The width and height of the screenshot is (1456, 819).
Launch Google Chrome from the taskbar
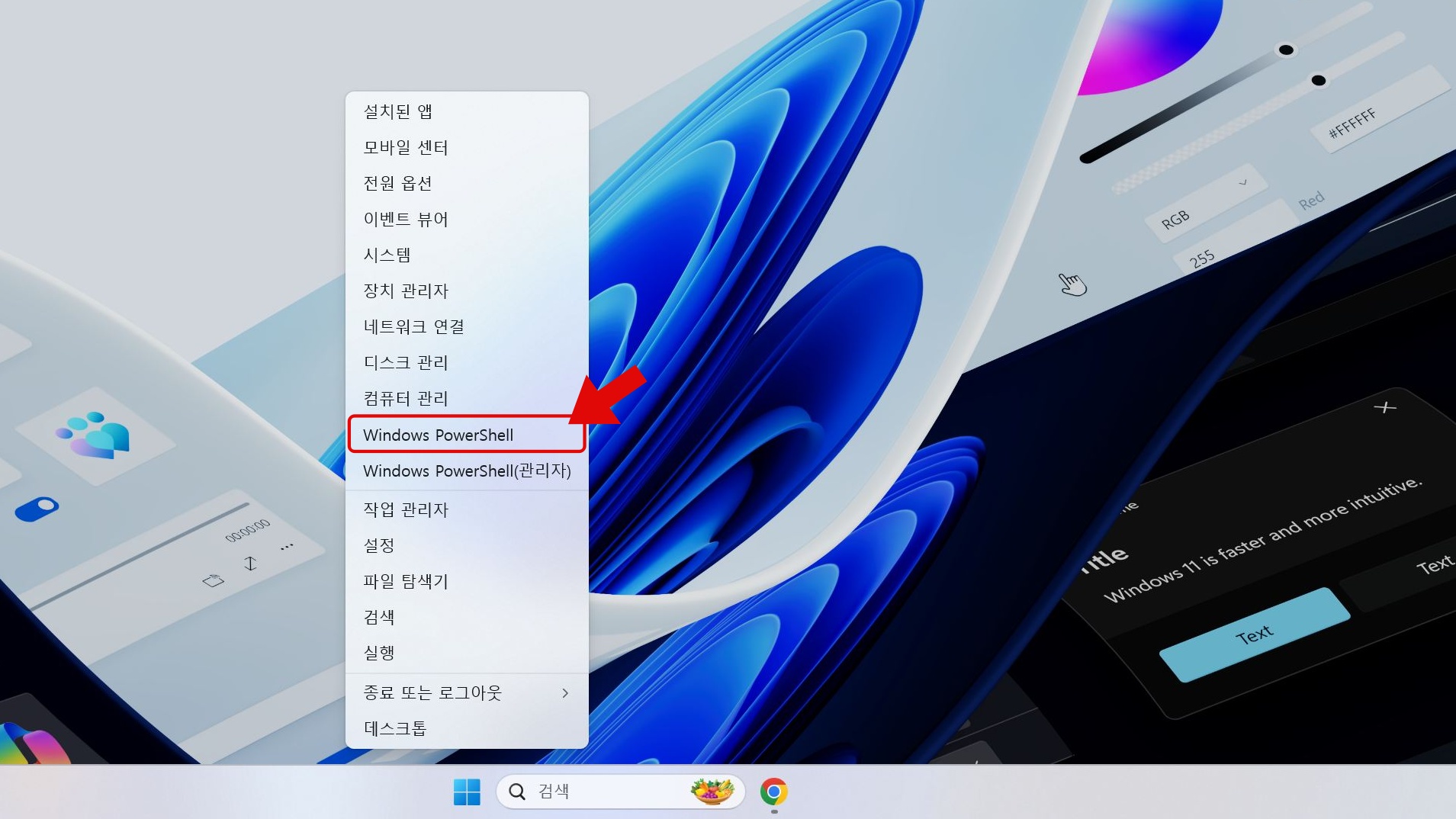point(775,792)
